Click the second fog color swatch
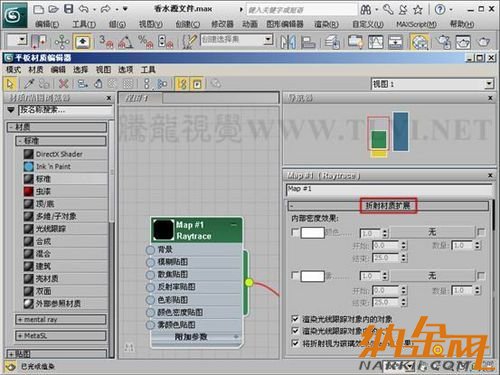This screenshot has width=500, height=375. [x=312, y=276]
